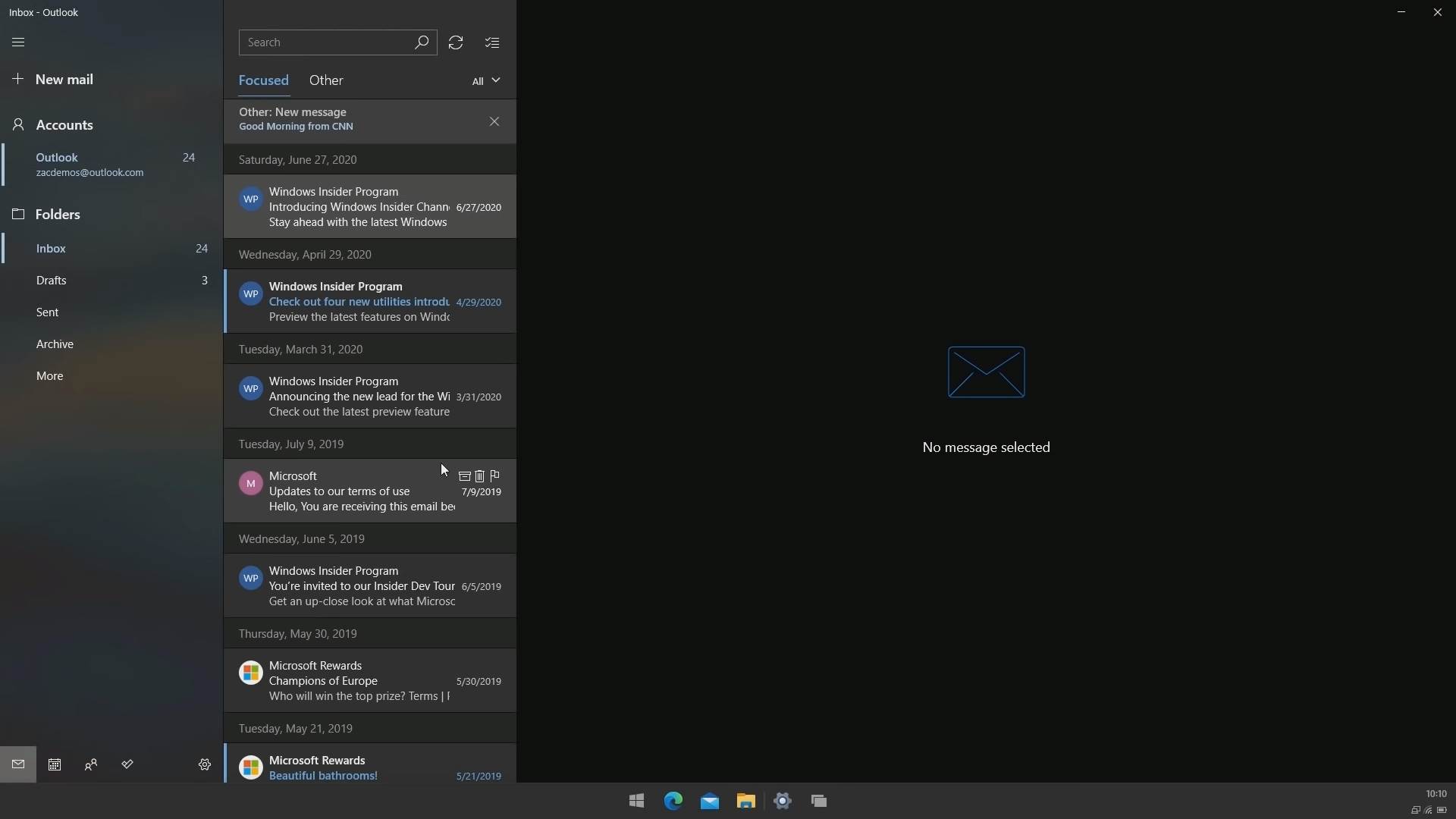Viewport: 1456px width, 819px height.
Task: Open the Drafts folder
Action: (52, 280)
